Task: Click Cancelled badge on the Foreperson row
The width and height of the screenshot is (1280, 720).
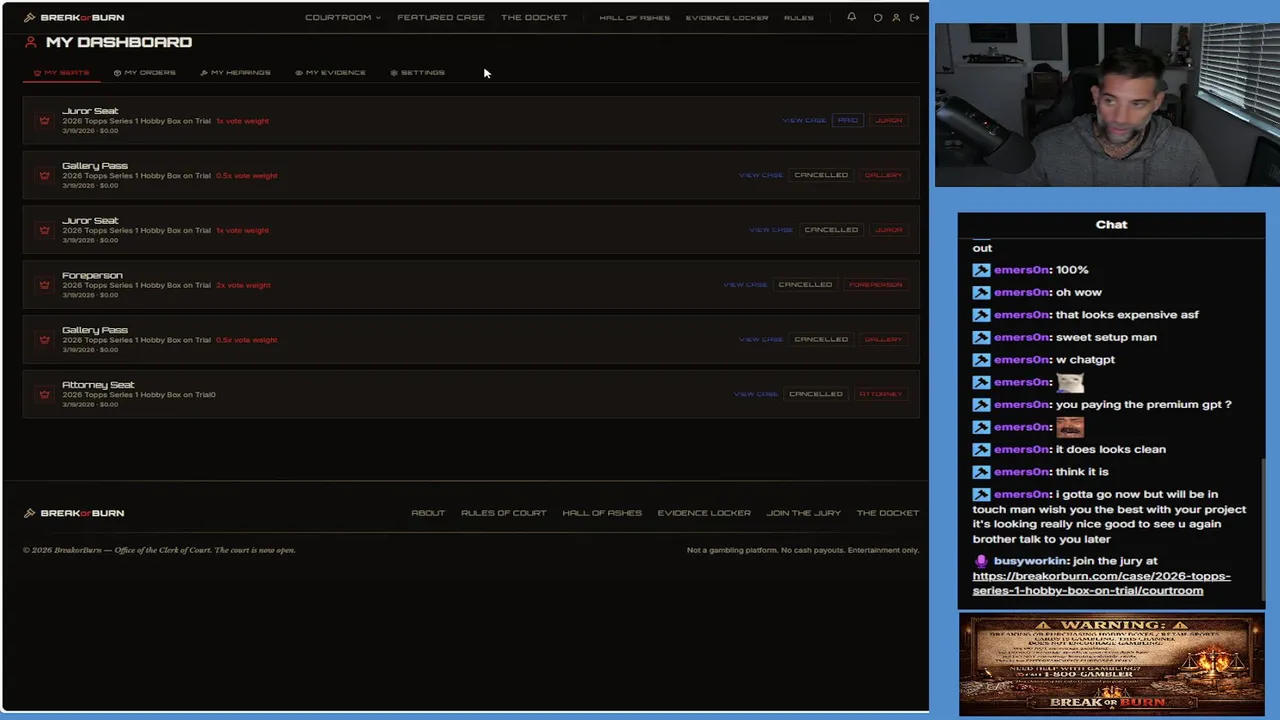Action: click(805, 285)
